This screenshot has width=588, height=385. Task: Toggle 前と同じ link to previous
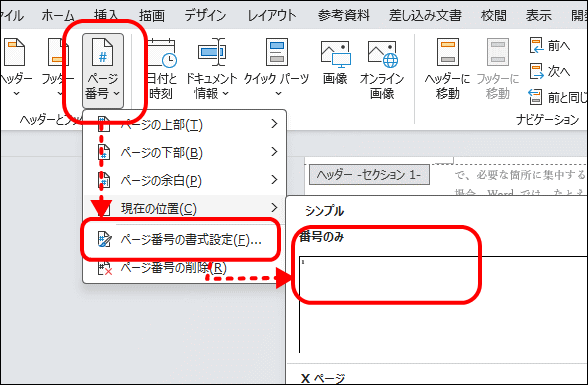tap(557, 97)
